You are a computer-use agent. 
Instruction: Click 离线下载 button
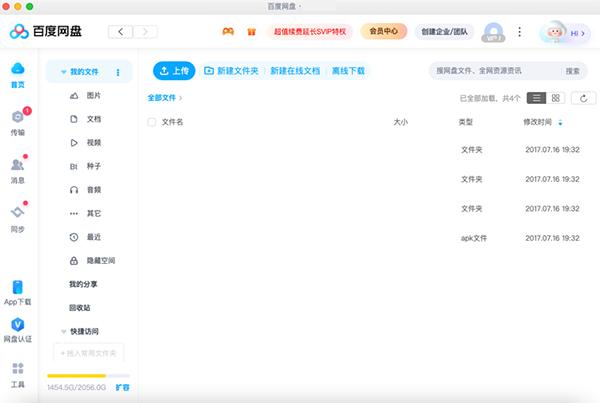coord(348,71)
